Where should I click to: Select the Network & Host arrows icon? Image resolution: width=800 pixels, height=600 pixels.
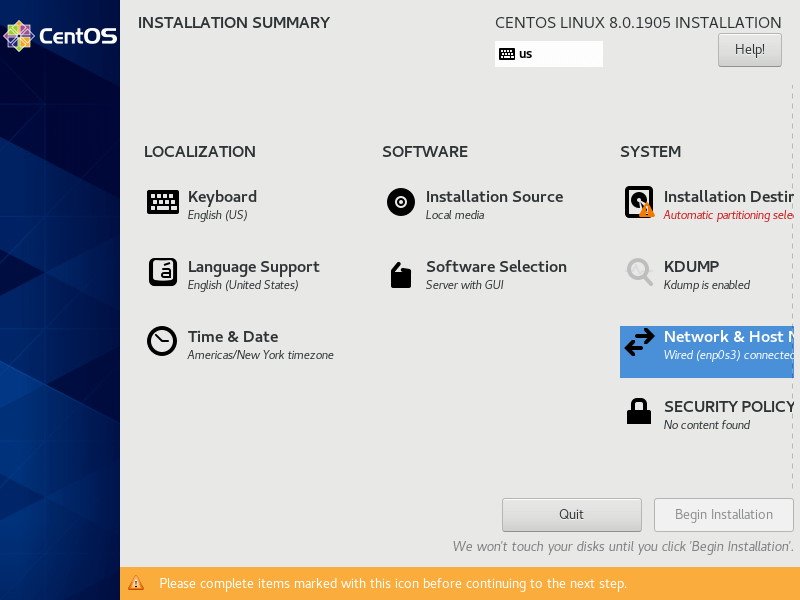click(639, 343)
